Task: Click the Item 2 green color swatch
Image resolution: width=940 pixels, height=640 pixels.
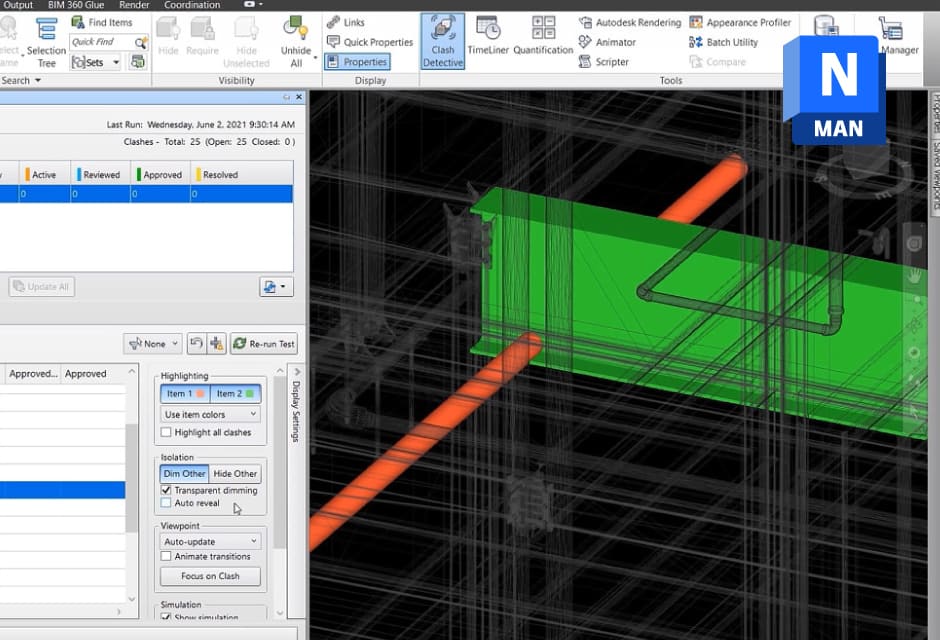Action: [x=251, y=393]
